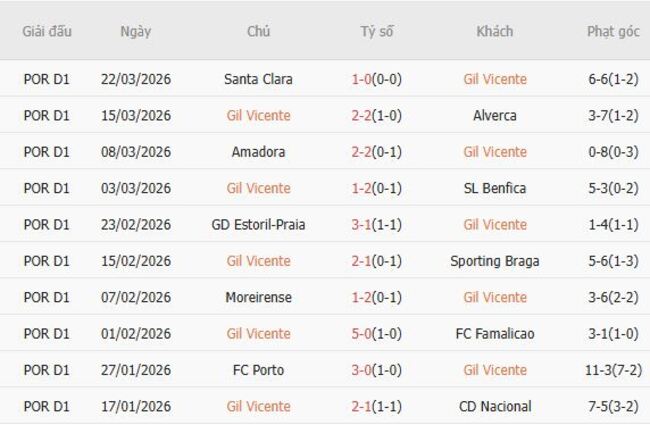Click SL Benfica in the away column
The image size is (650, 425).
point(495,188)
